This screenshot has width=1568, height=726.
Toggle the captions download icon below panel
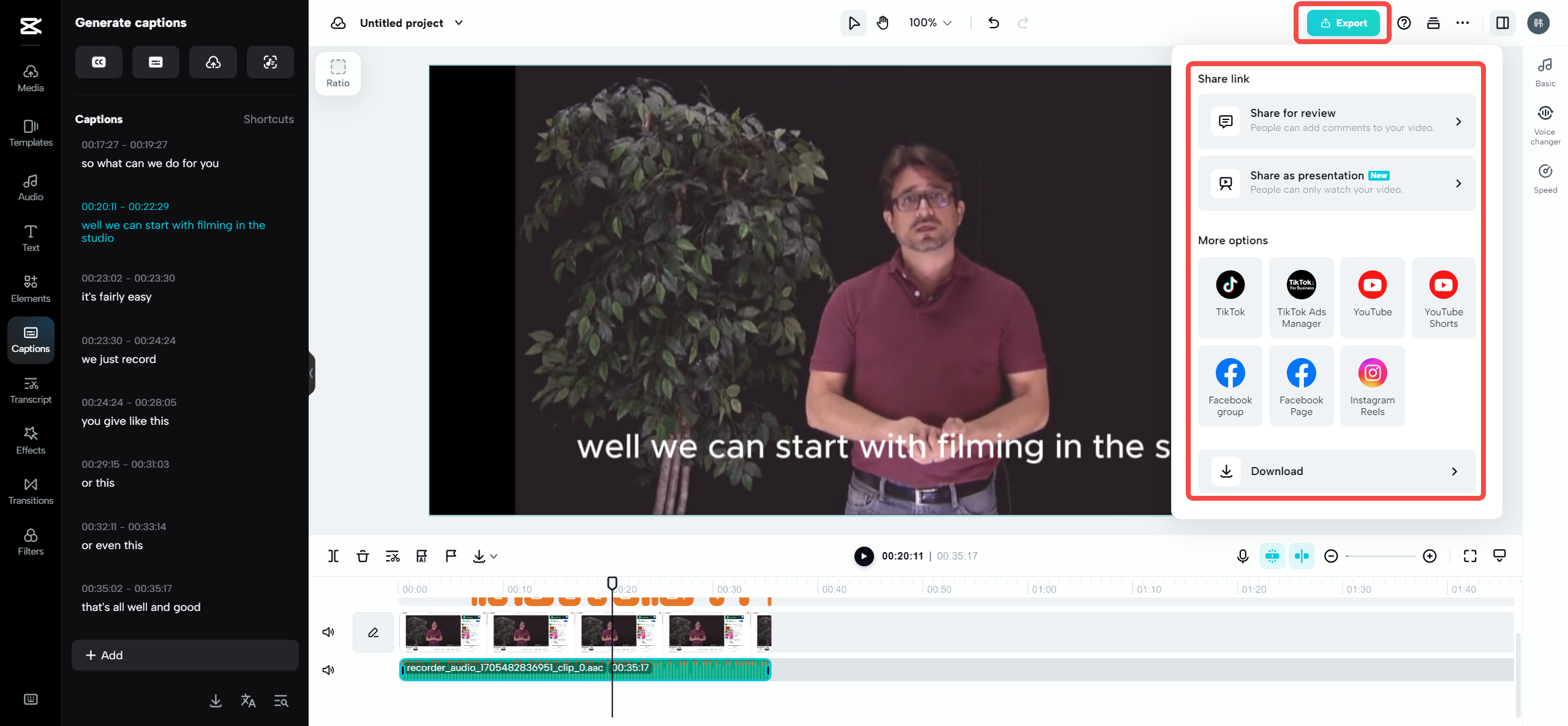(x=215, y=701)
